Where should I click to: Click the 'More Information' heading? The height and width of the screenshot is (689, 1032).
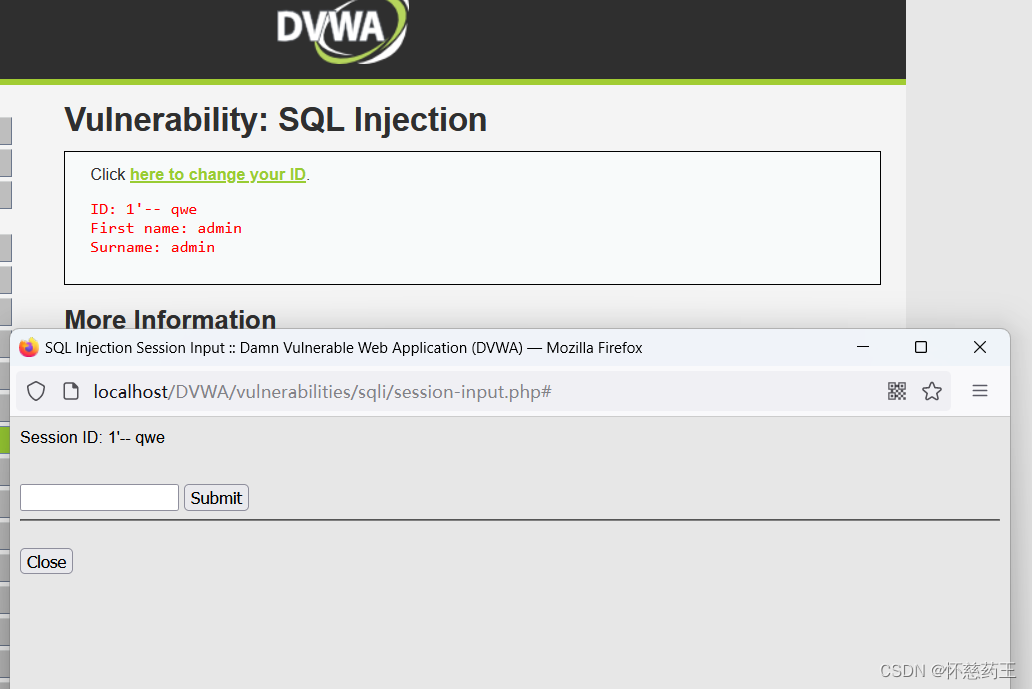click(170, 319)
